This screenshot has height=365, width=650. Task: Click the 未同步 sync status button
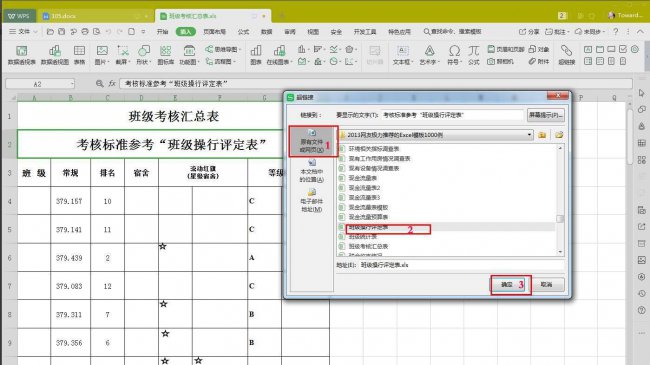coord(590,32)
